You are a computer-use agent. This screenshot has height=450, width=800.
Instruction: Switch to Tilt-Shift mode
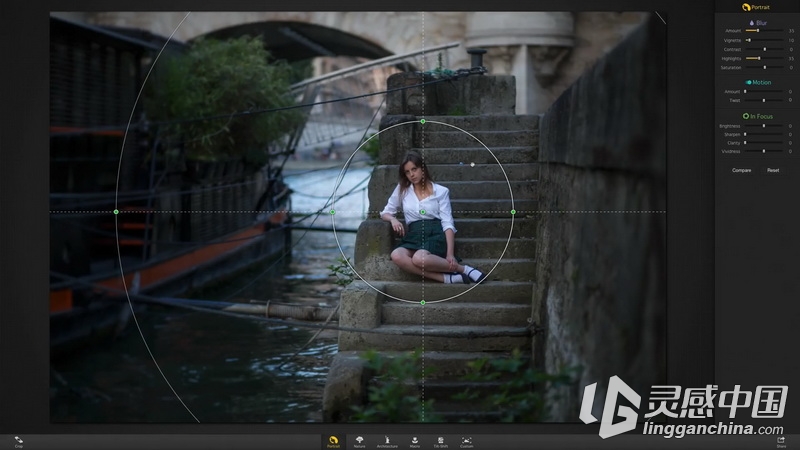click(440, 442)
